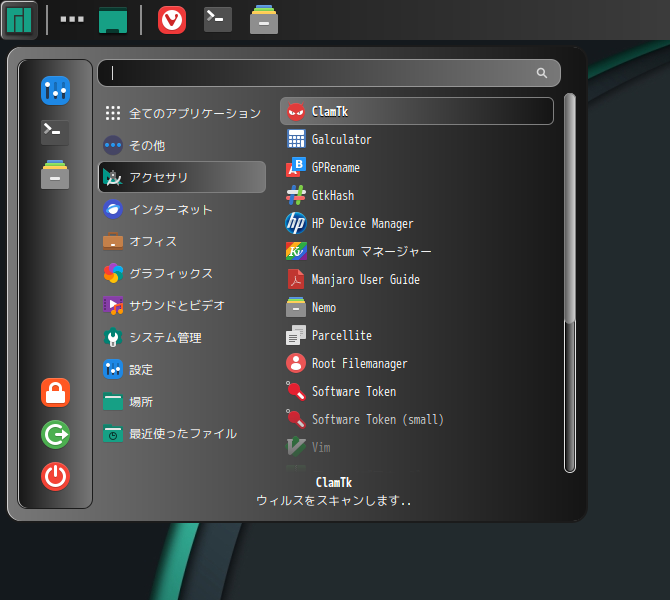Open Manjaro User Guide
This screenshot has height=600, width=670.
pyautogui.click(x=417, y=279)
